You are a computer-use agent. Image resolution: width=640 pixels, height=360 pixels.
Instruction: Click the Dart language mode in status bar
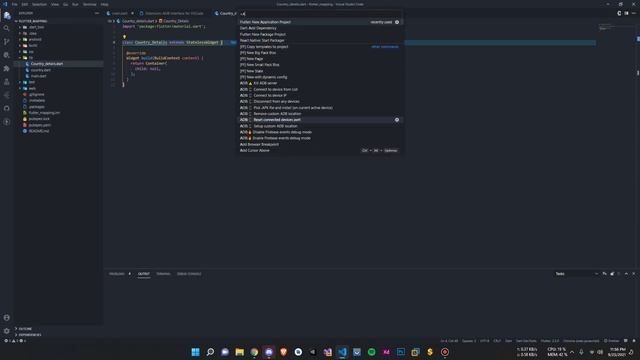(509, 341)
